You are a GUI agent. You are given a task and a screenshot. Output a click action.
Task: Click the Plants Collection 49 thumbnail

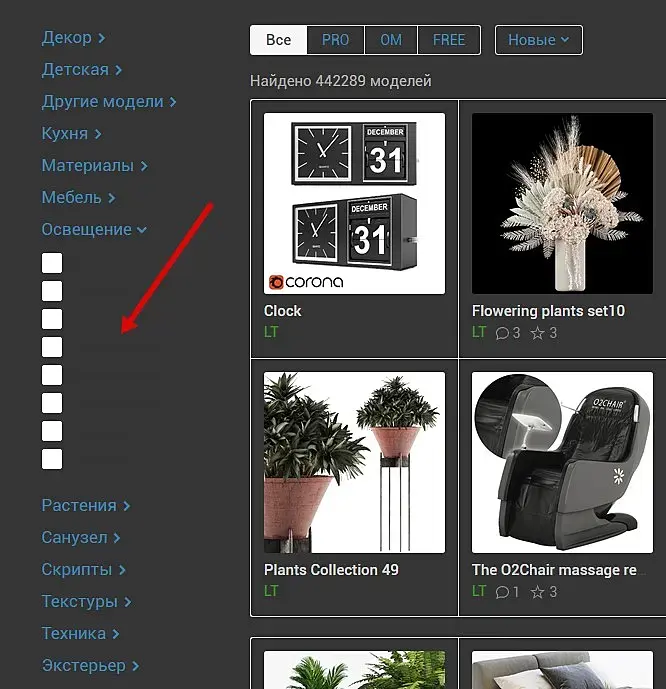click(x=354, y=462)
